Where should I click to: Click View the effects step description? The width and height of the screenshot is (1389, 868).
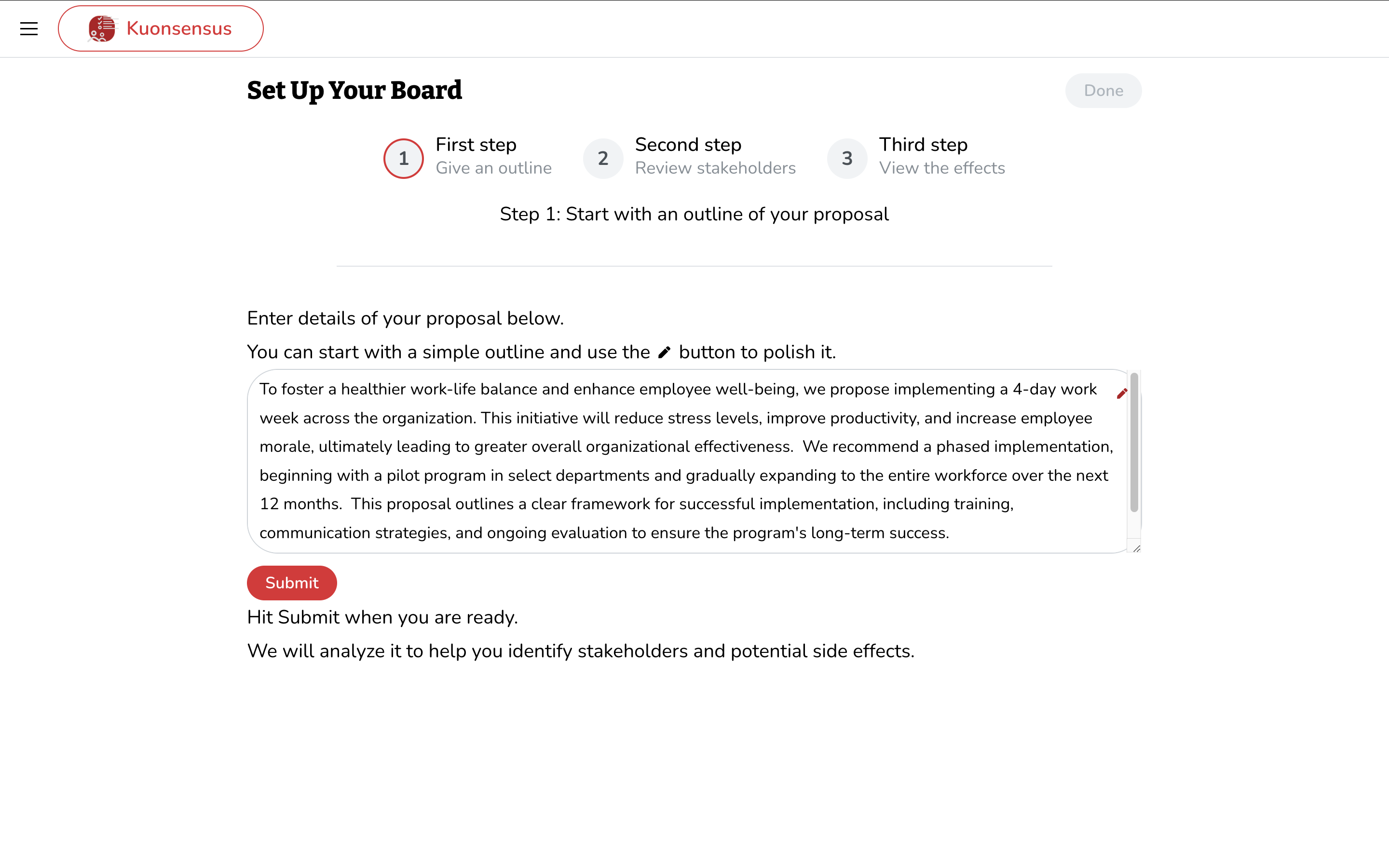click(x=941, y=168)
